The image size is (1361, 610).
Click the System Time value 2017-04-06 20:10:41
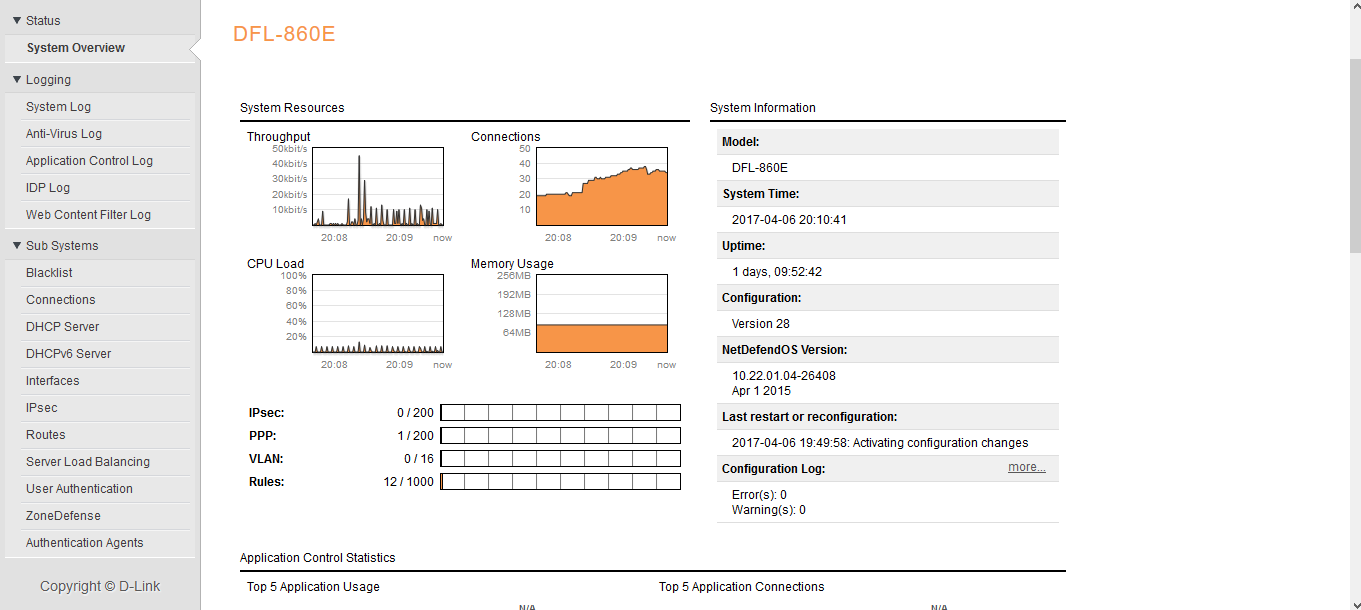pos(789,220)
